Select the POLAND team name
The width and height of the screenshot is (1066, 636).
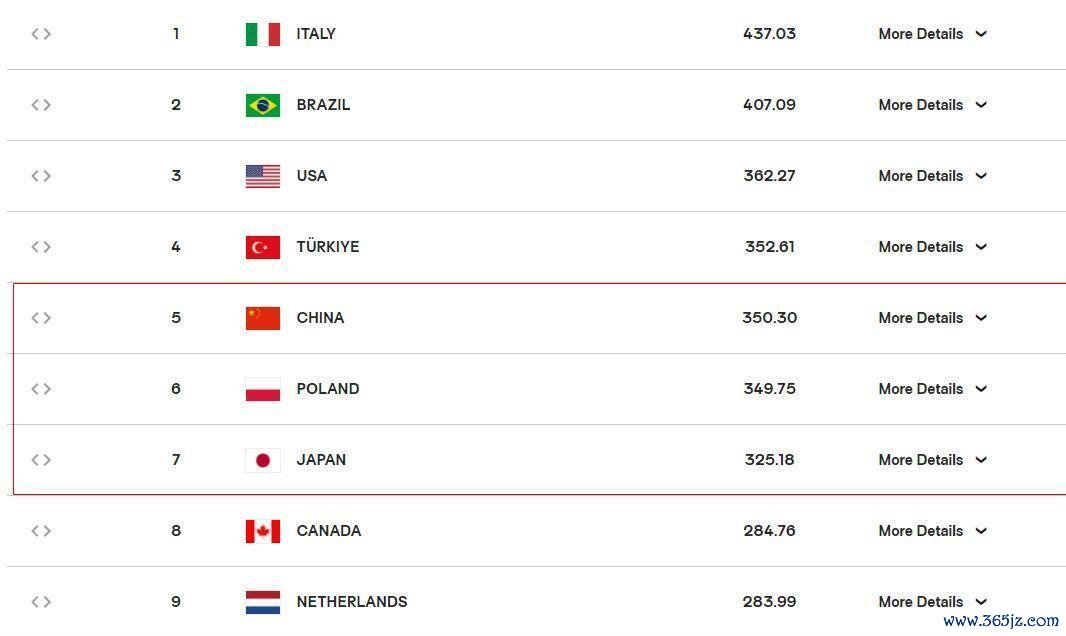point(328,389)
